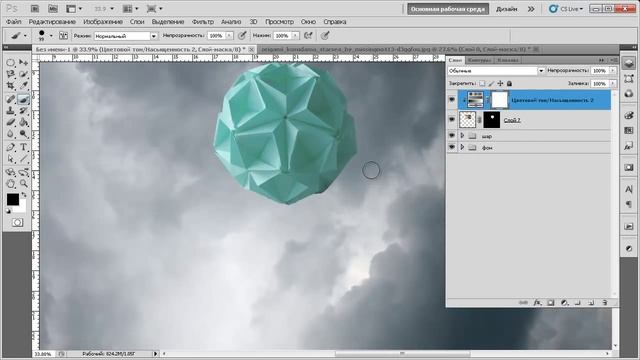The height and width of the screenshot is (360, 640).
Task: Select the Polygonal Lasso tool
Action: coord(11,74)
